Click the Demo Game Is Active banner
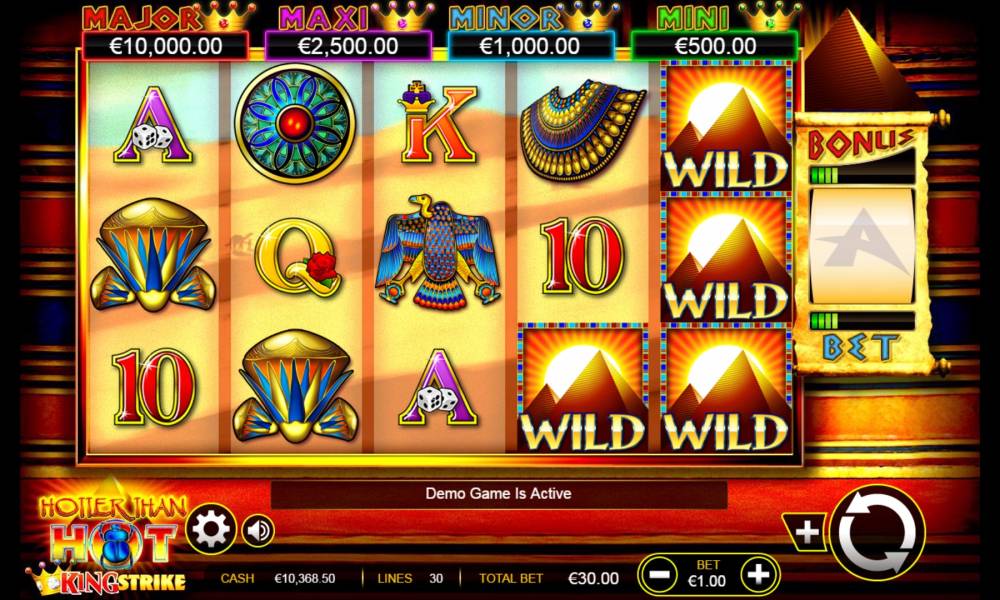Image resolution: width=1000 pixels, height=600 pixels. point(499,494)
